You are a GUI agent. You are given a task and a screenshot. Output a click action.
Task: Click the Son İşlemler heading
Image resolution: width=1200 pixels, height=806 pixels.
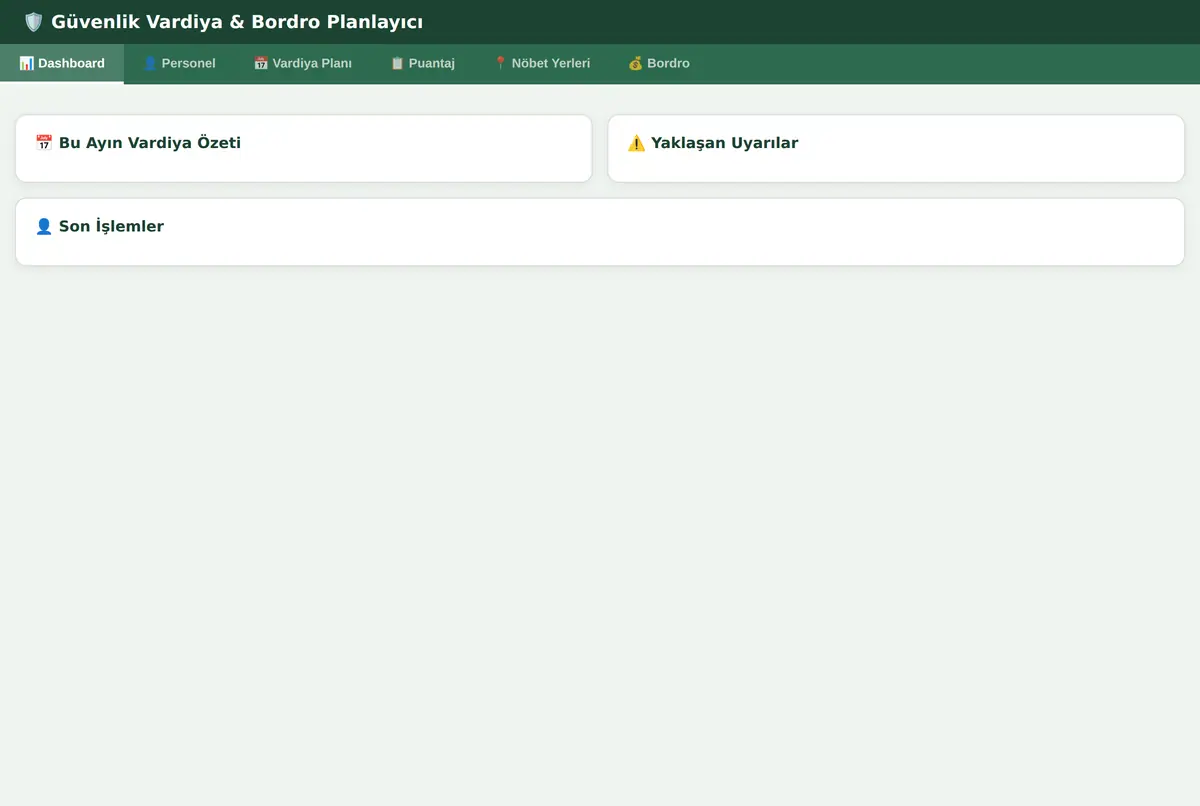tap(100, 226)
